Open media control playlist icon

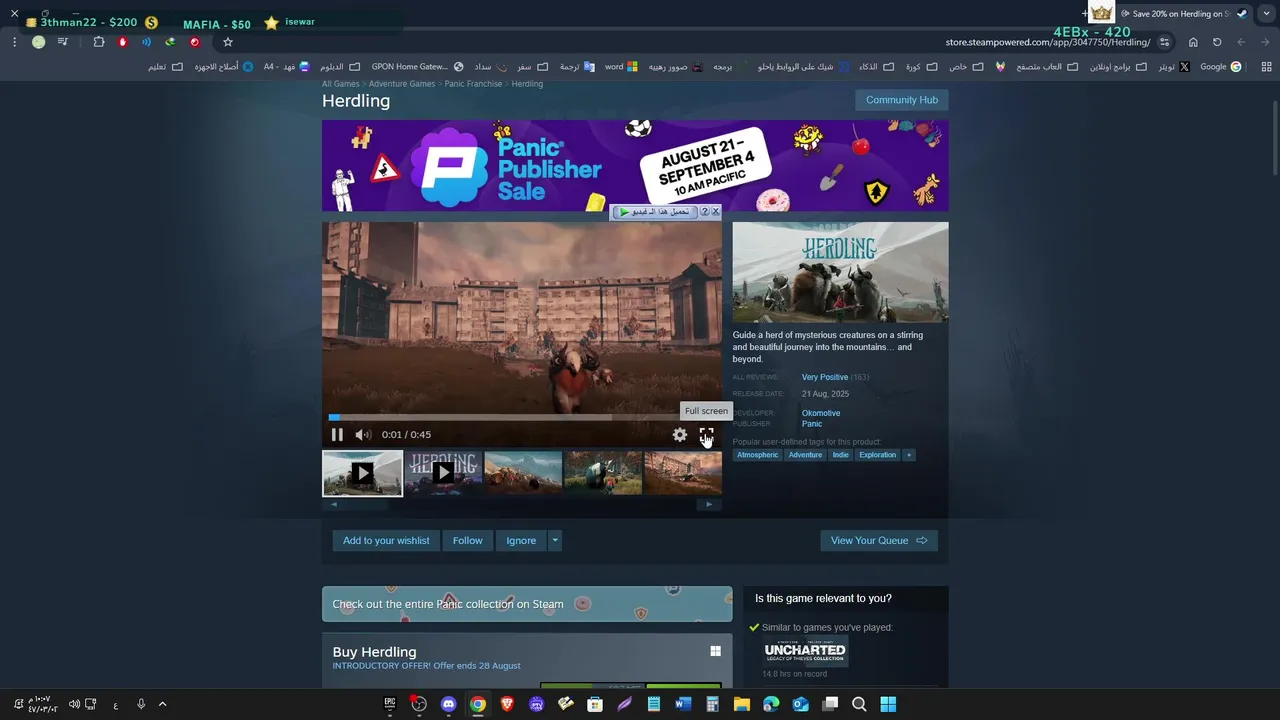point(63,42)
